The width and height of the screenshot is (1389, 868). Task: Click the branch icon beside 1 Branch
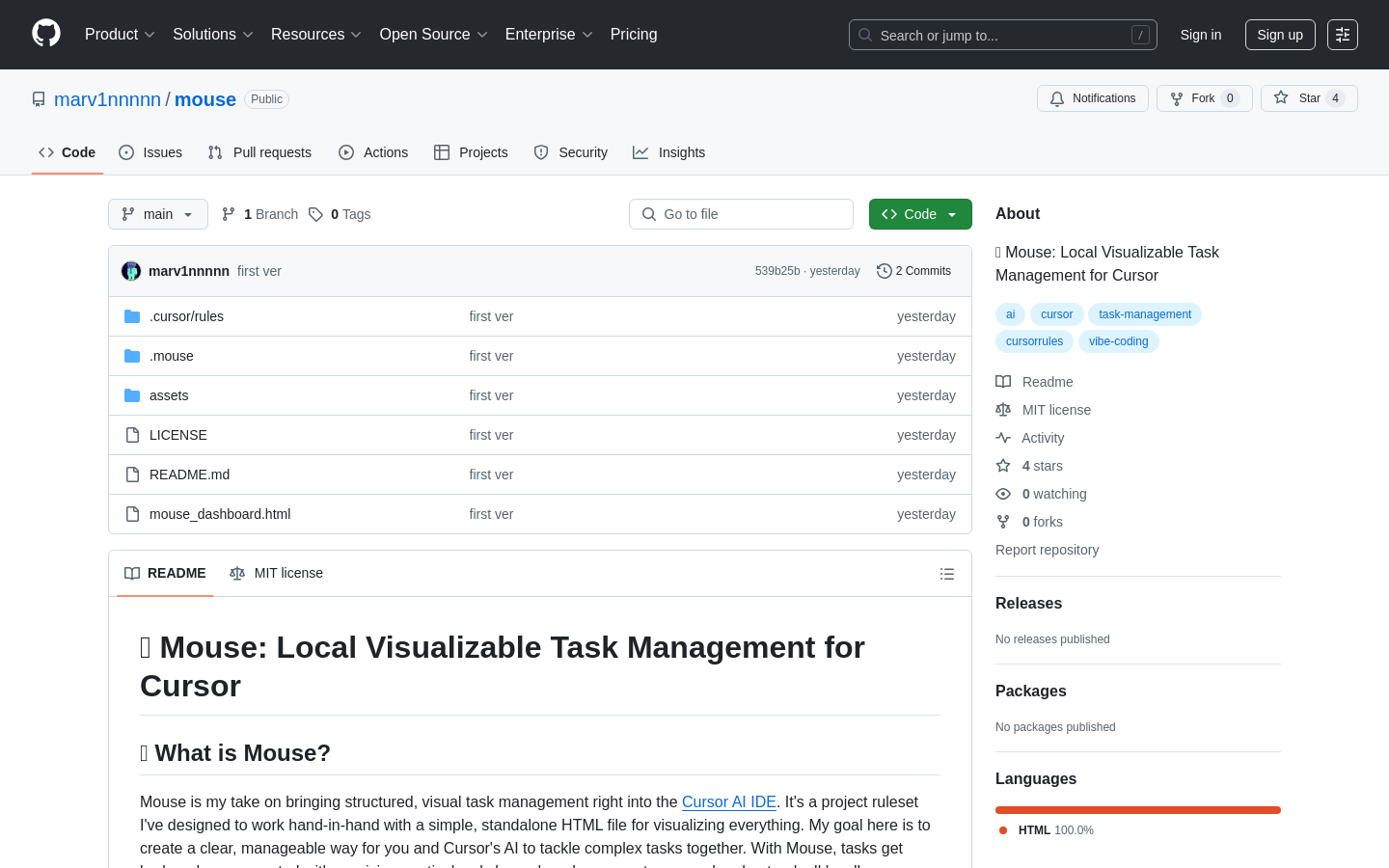click(229, 214)
